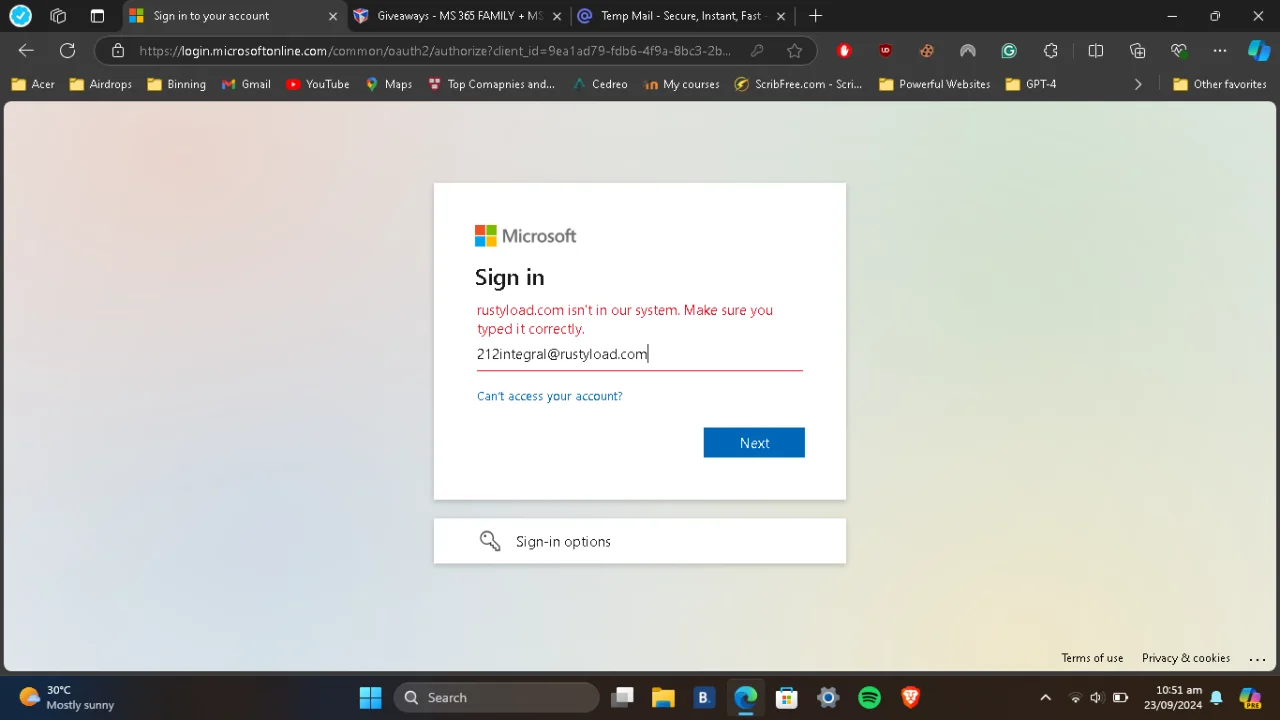Viewport: 1280px width, 720px height.
Task: Close the Sign in to your account tab
Action: point(333,16)
